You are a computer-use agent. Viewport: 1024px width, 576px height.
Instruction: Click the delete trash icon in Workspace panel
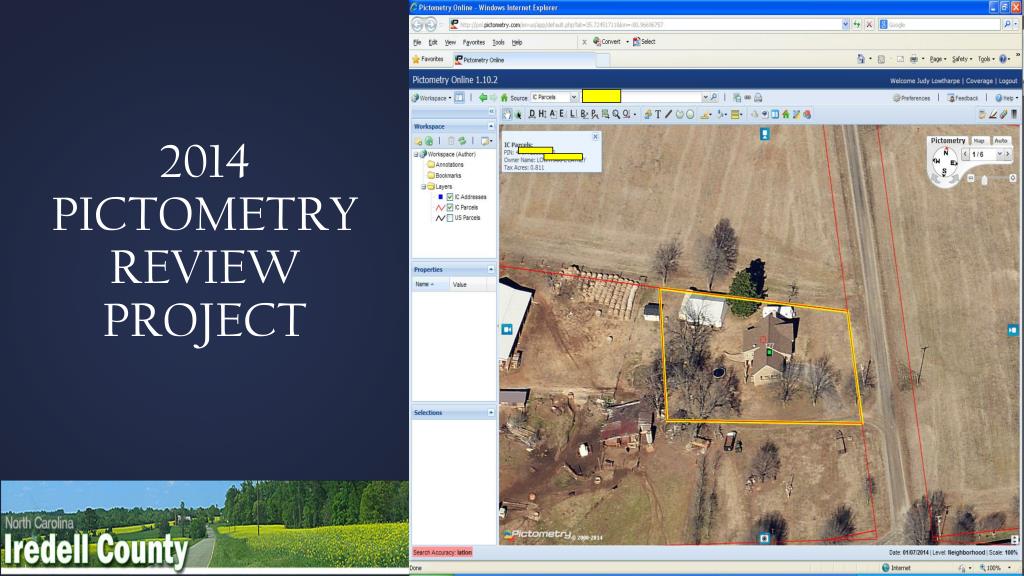451,140
